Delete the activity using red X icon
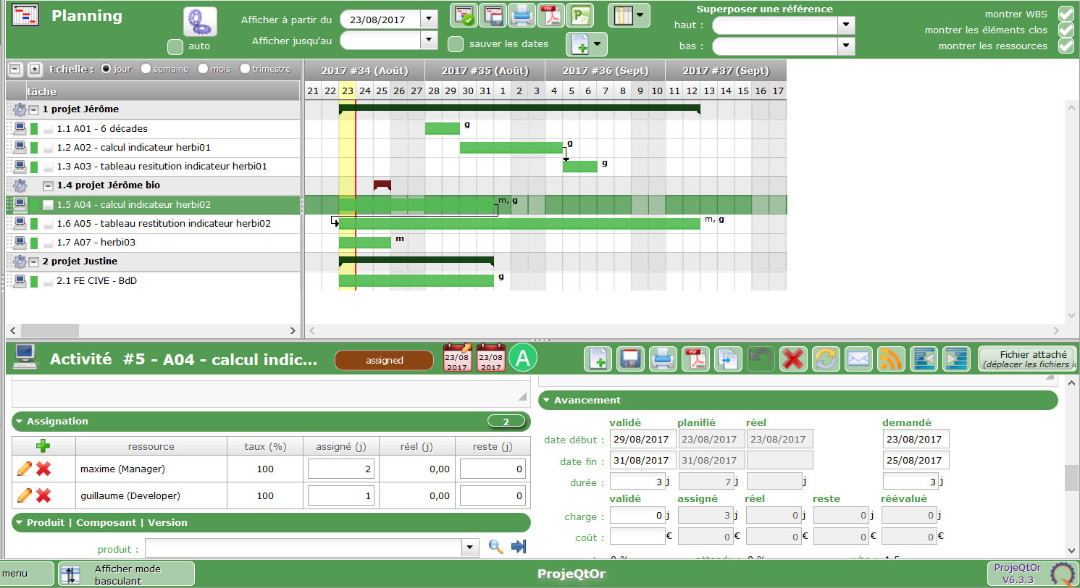 pos(793,359)
